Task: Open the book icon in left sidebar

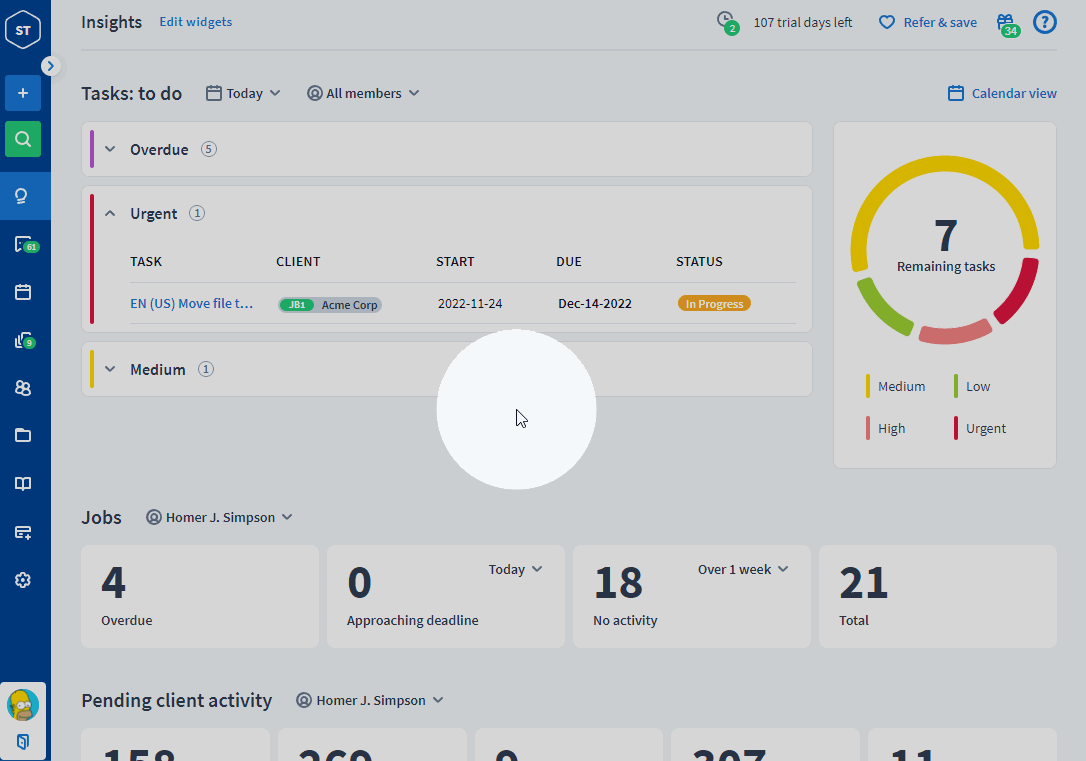Action: [x=23, y=484]
